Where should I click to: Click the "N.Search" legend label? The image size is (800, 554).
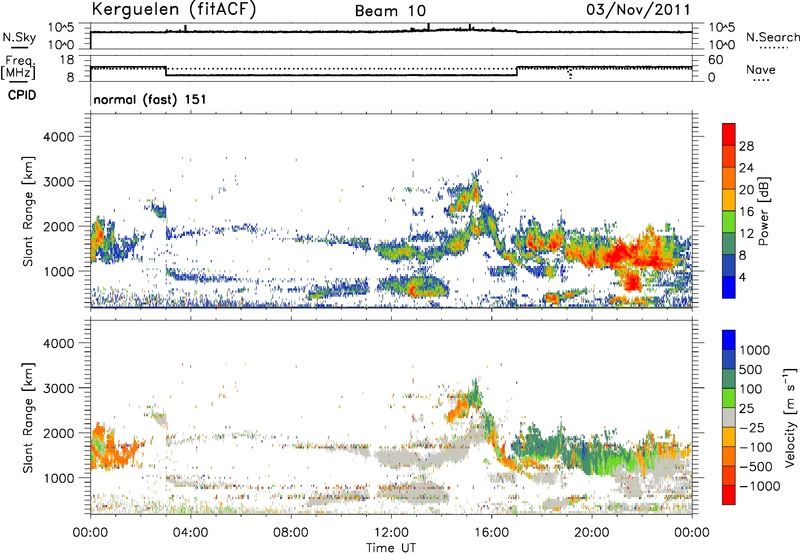coord(772,37)
